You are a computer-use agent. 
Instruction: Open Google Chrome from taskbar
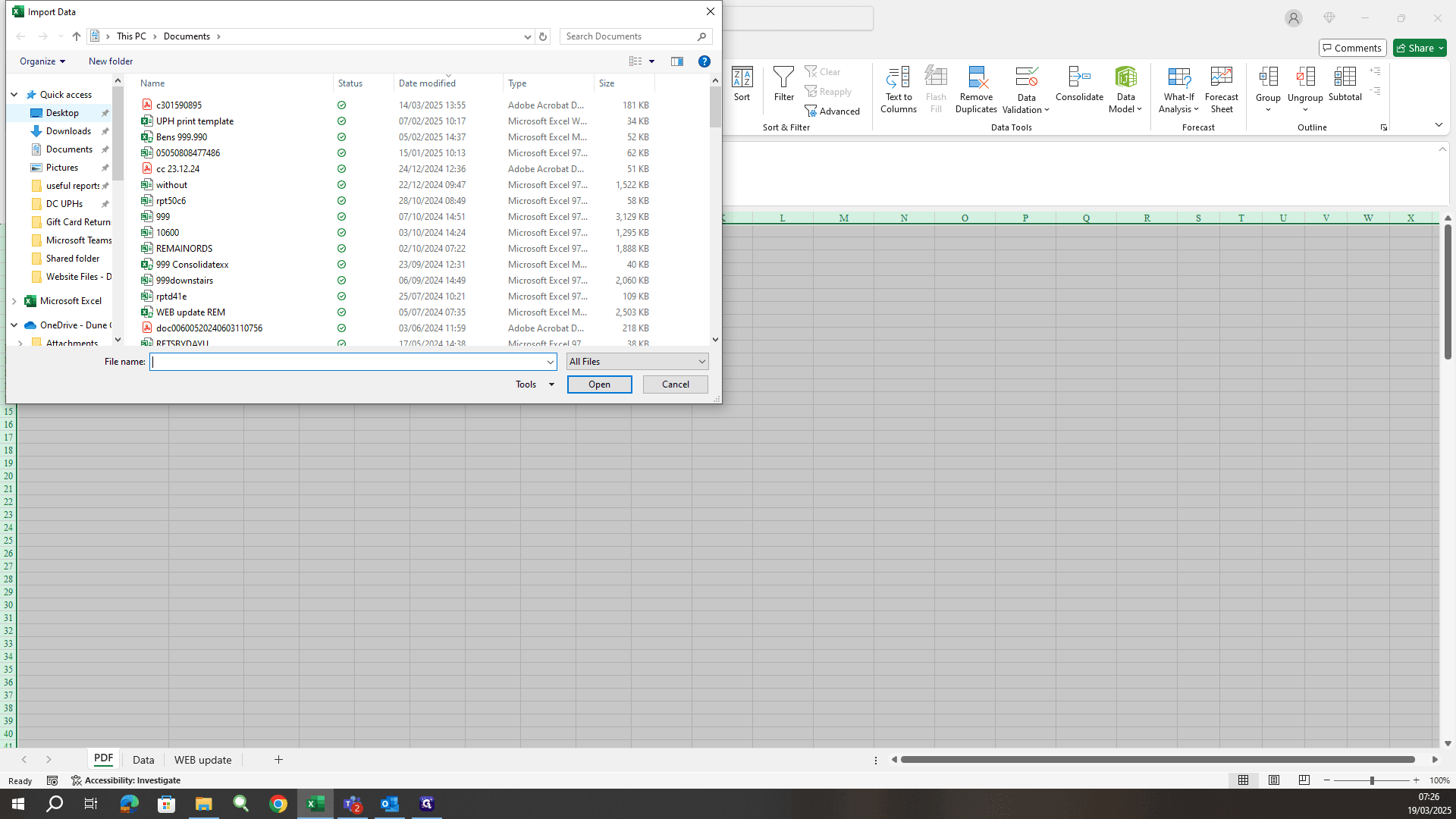[278, 804]
